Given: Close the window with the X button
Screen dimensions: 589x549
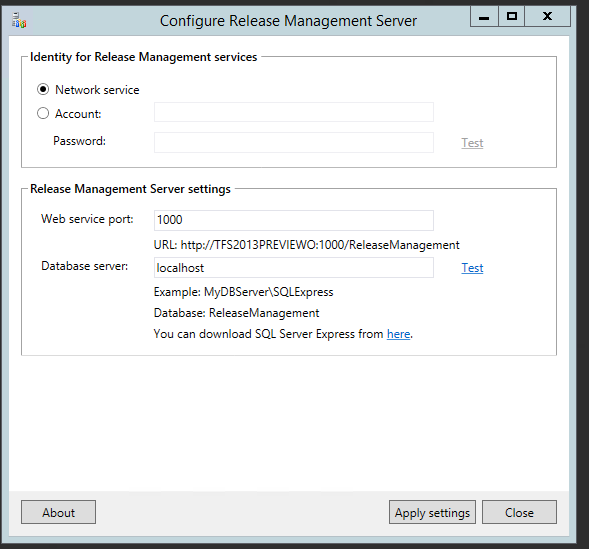Looking at the screenshot, I should (547, 17).
